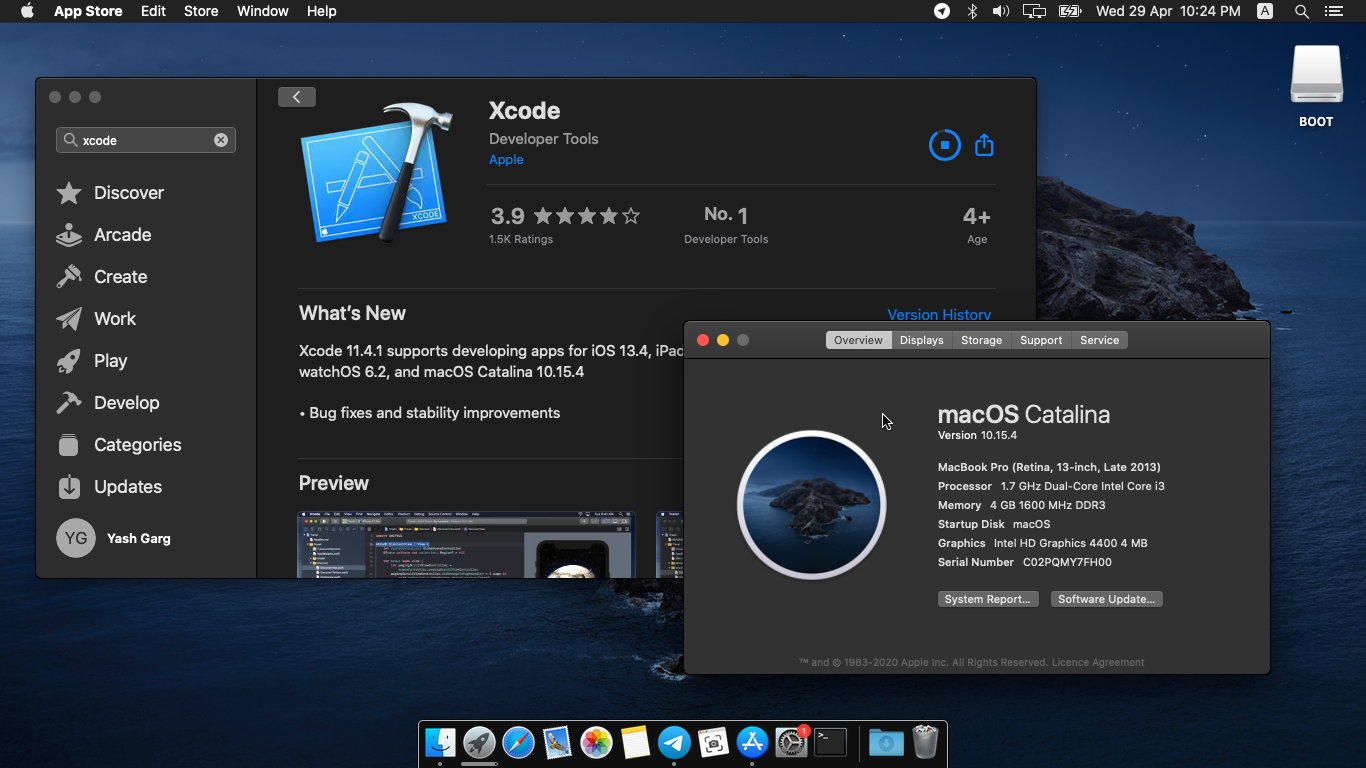Clear the xcode search field text
Screen dimensions: 1366x768
(x=221, y=140)
